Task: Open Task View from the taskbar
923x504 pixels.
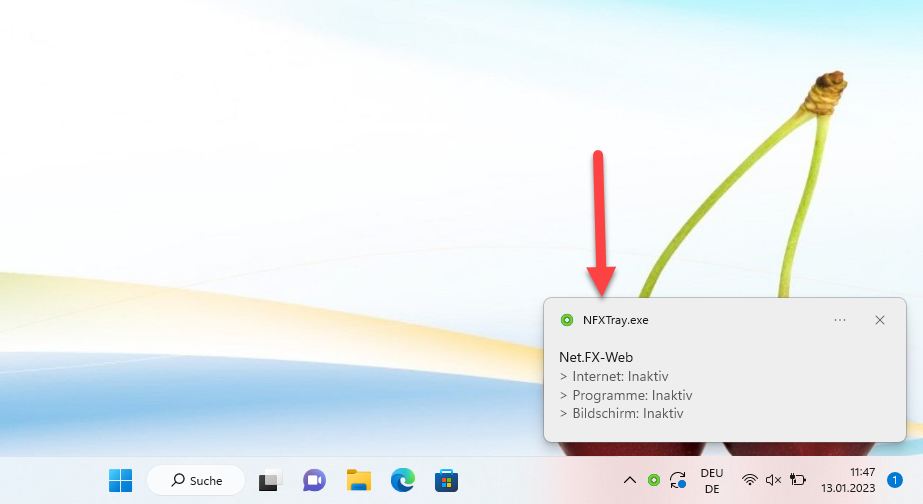Action: coord(270,480)
